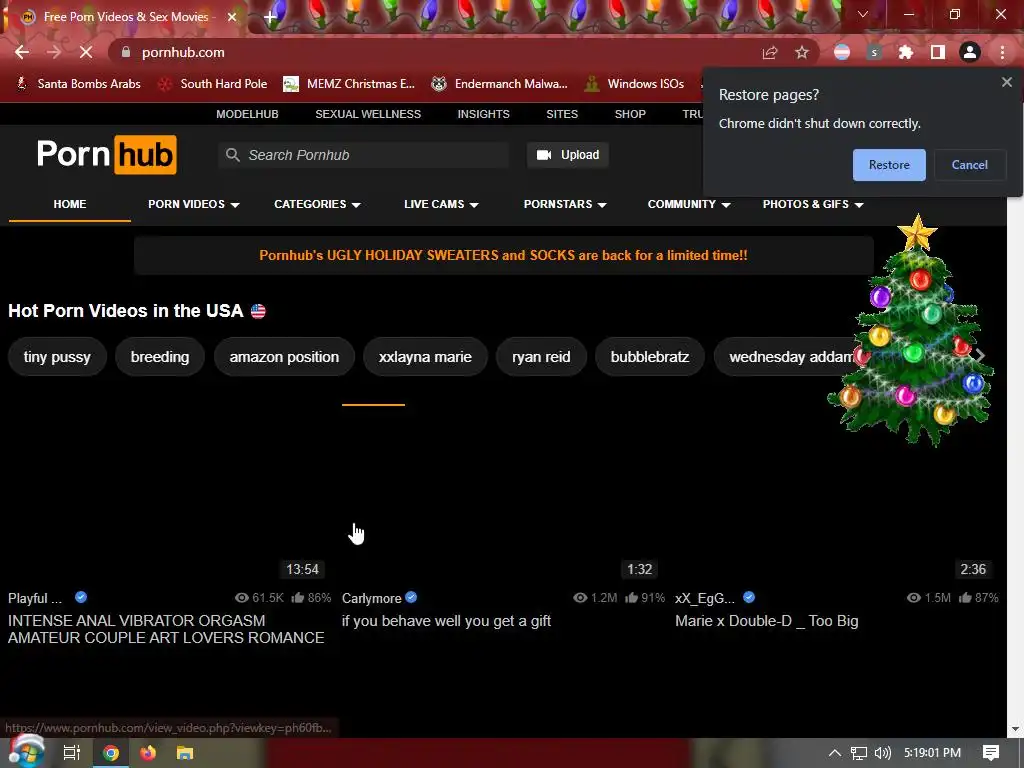Screen dimensions: 1024x768
Task: Select the amazon position tag
Action: pos(284,357)
